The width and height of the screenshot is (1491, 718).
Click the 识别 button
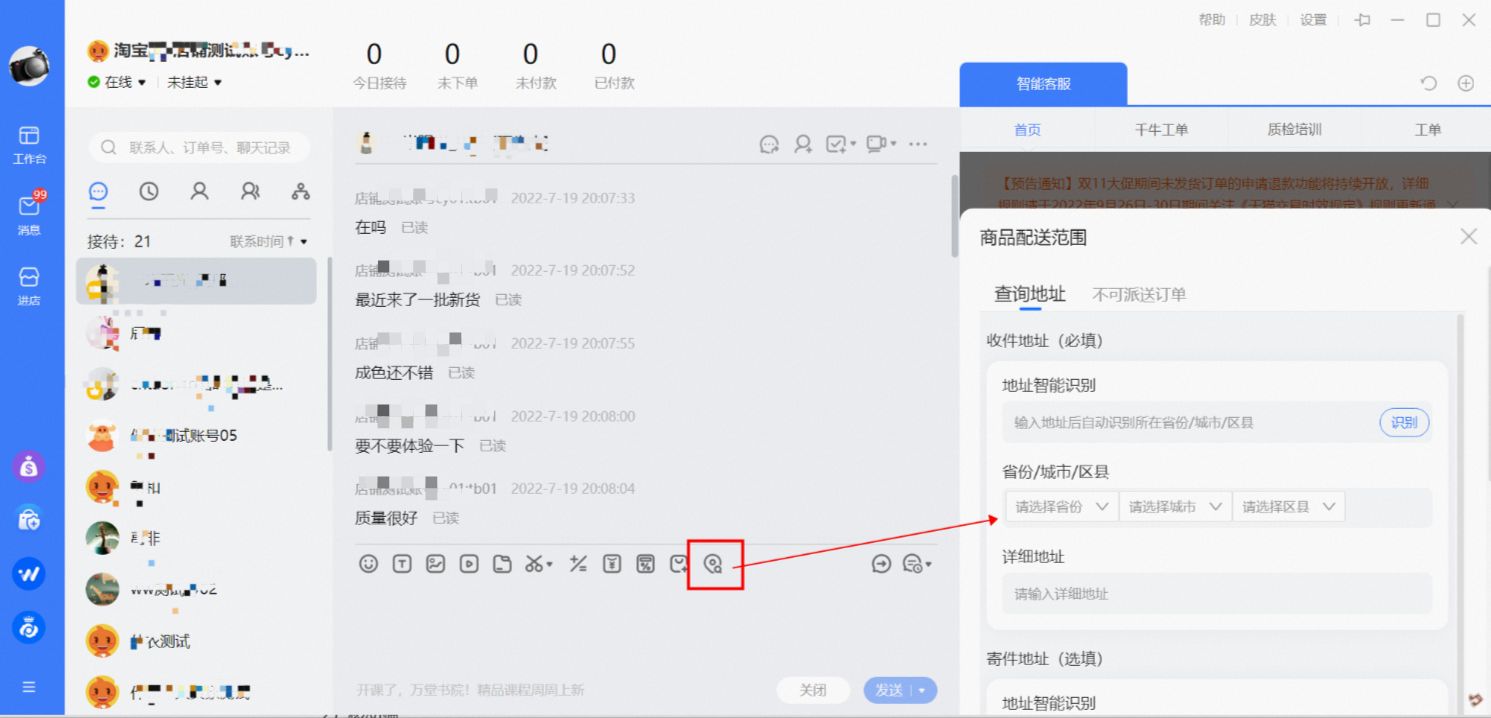coord(1405,422)
